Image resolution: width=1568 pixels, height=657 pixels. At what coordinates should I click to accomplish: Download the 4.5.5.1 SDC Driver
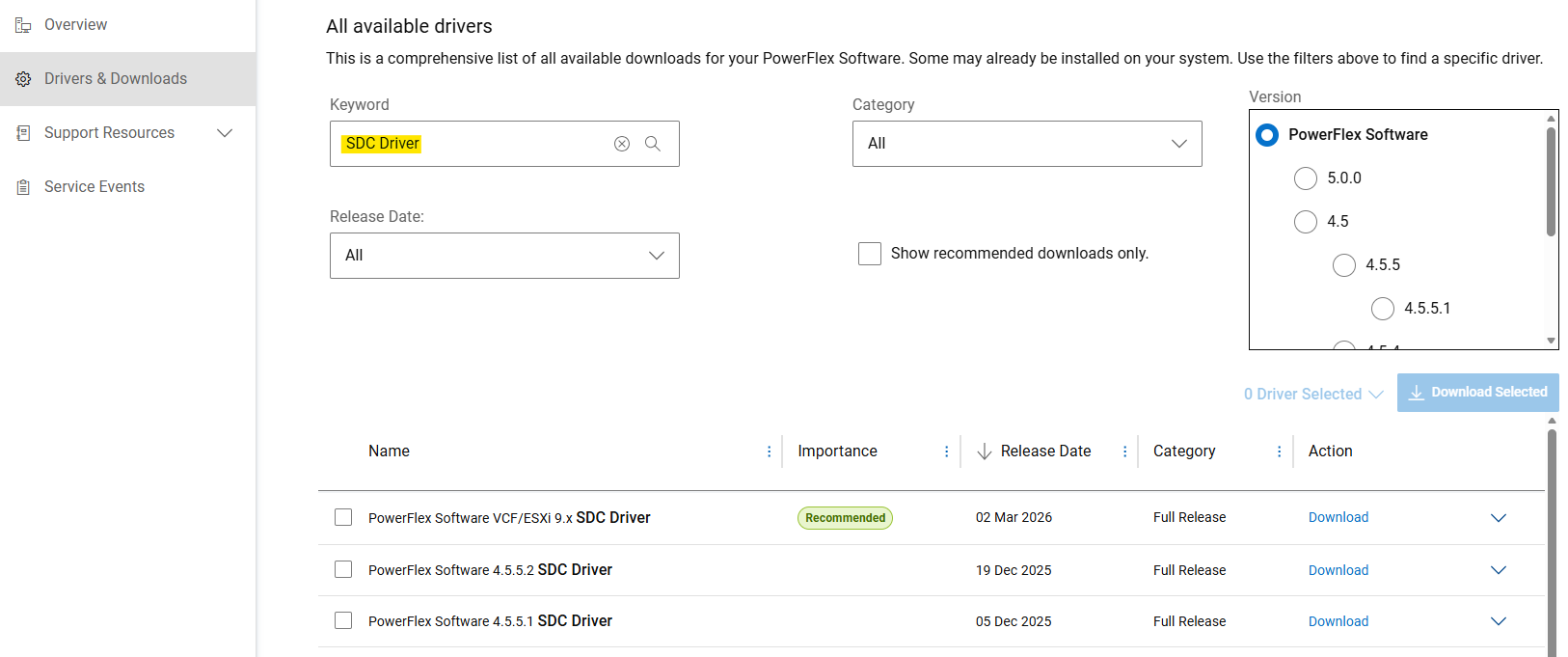pos(1338,621)
